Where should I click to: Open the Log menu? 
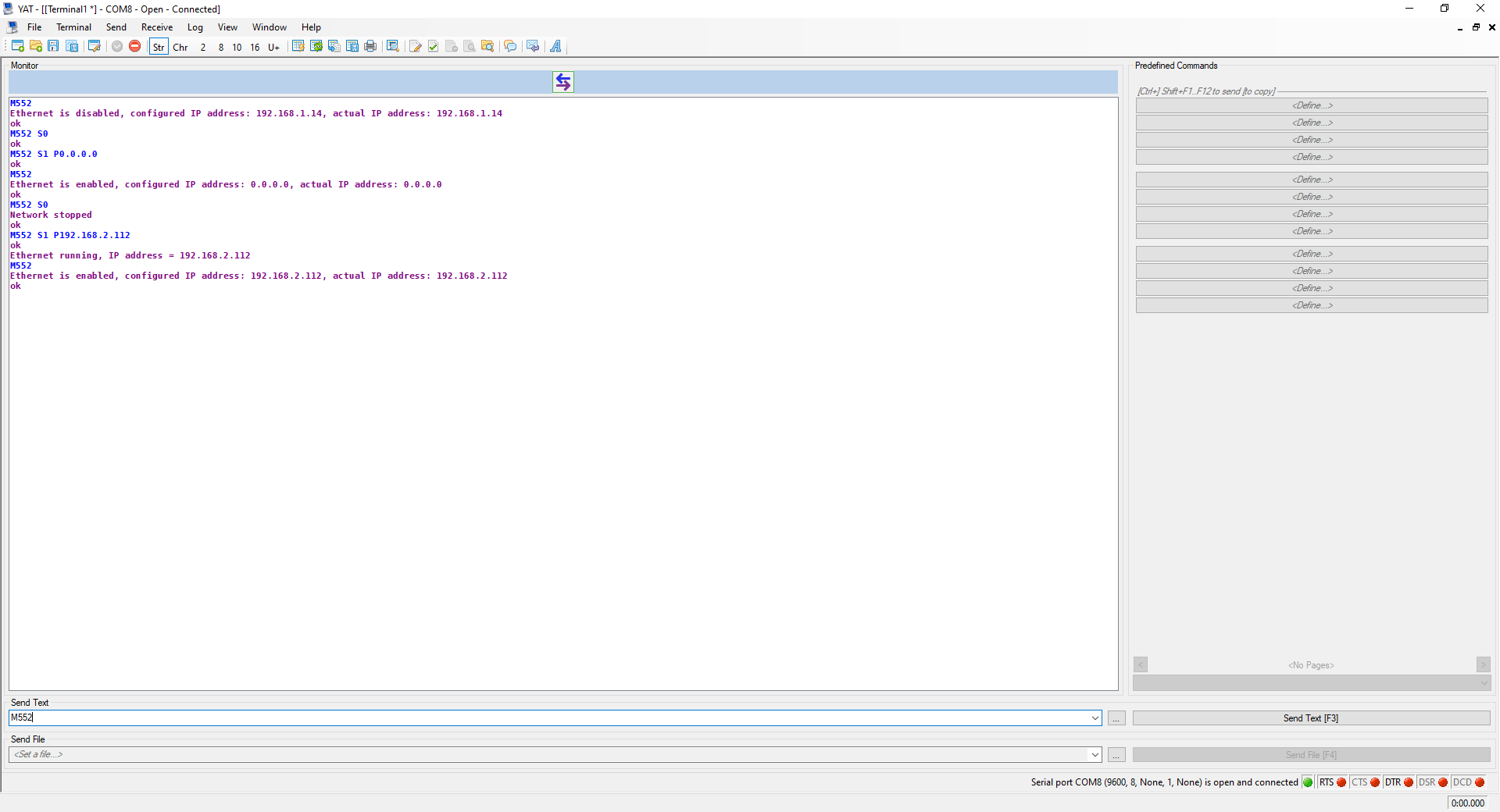point(195,27)
